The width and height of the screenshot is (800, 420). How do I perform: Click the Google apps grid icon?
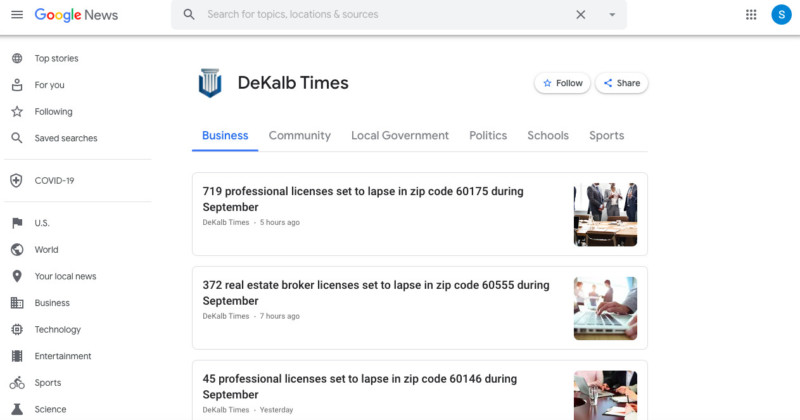751,15
